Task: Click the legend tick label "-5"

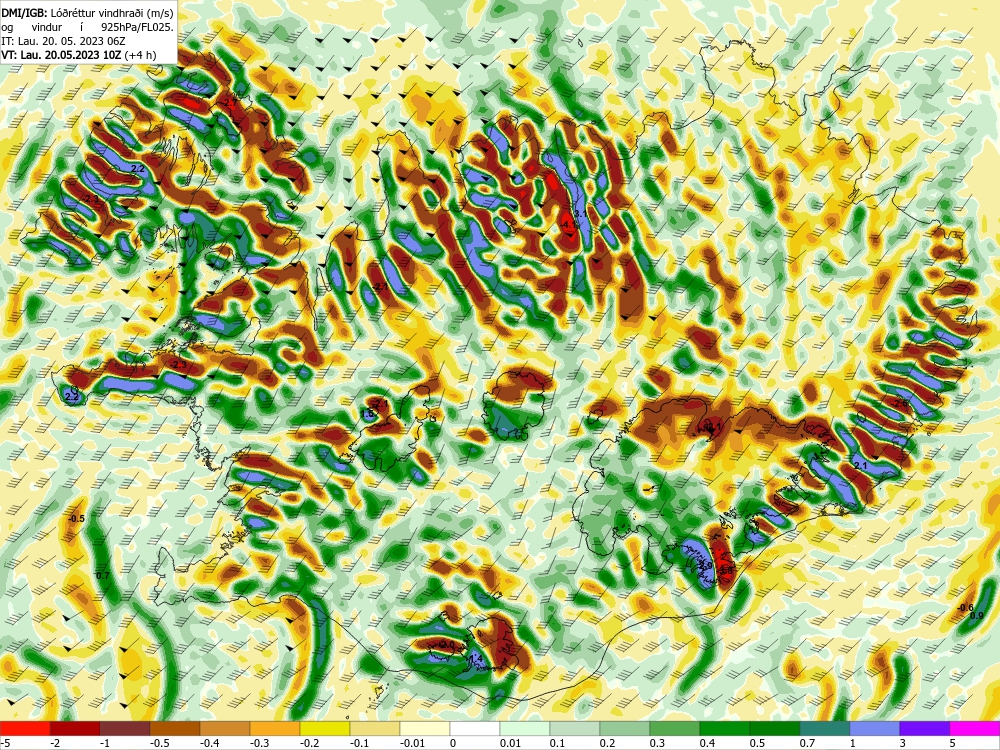Action: (5, 743)
